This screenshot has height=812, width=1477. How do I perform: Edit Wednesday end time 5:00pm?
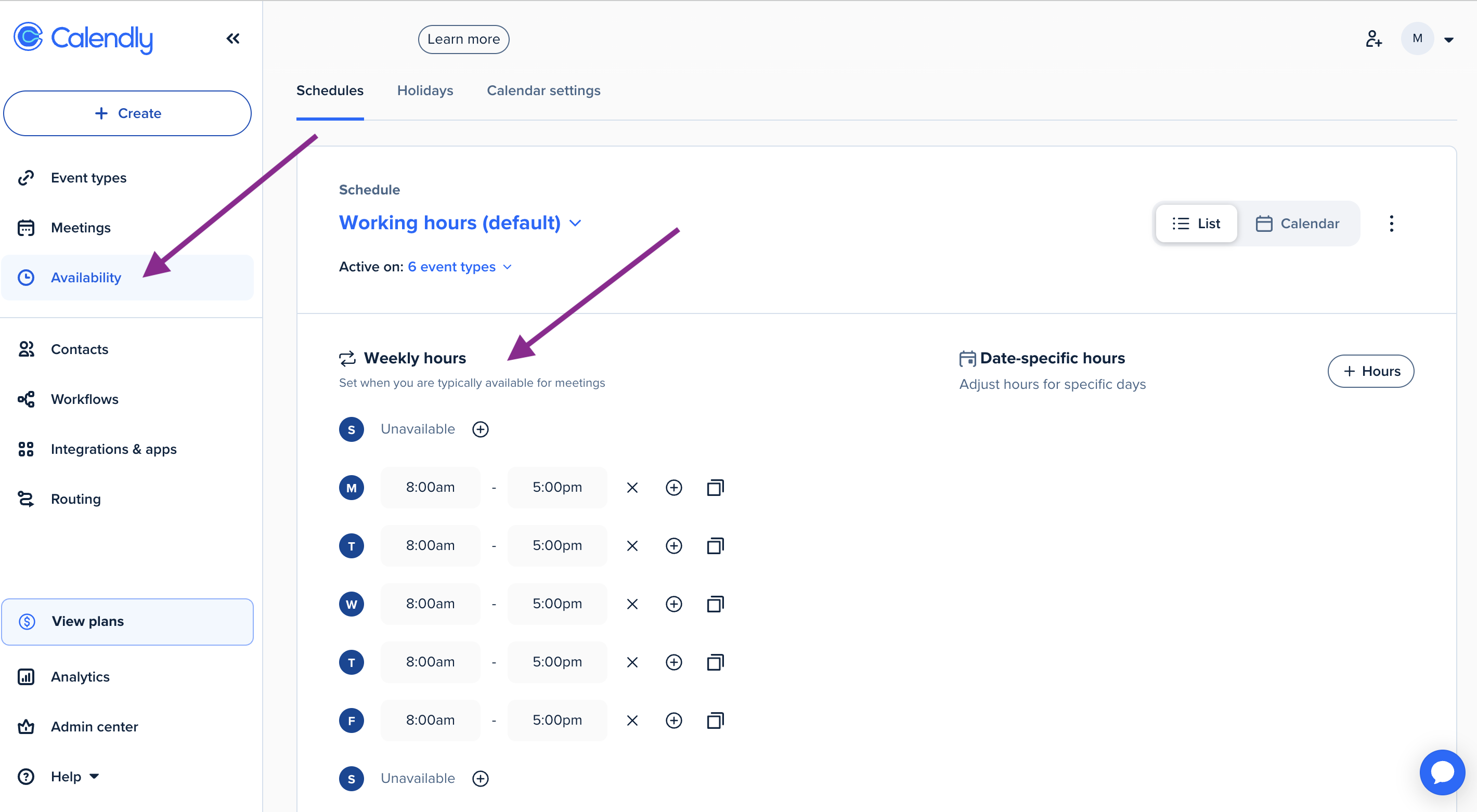(x=557, y=604)
